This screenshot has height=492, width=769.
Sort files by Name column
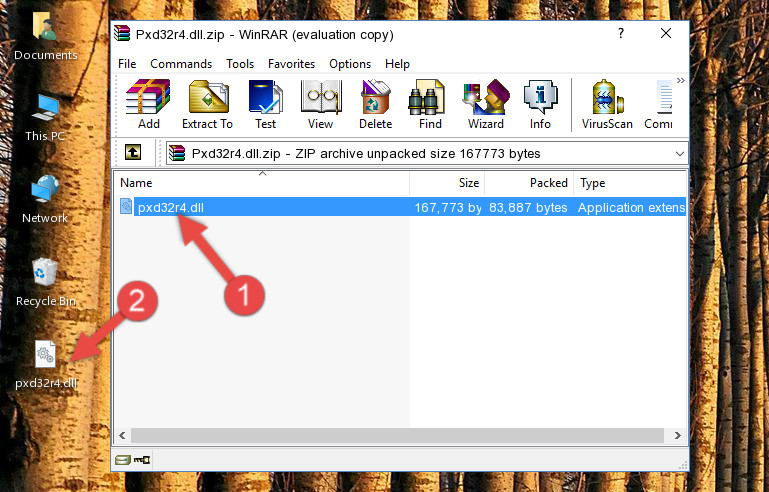pos(262,183)
